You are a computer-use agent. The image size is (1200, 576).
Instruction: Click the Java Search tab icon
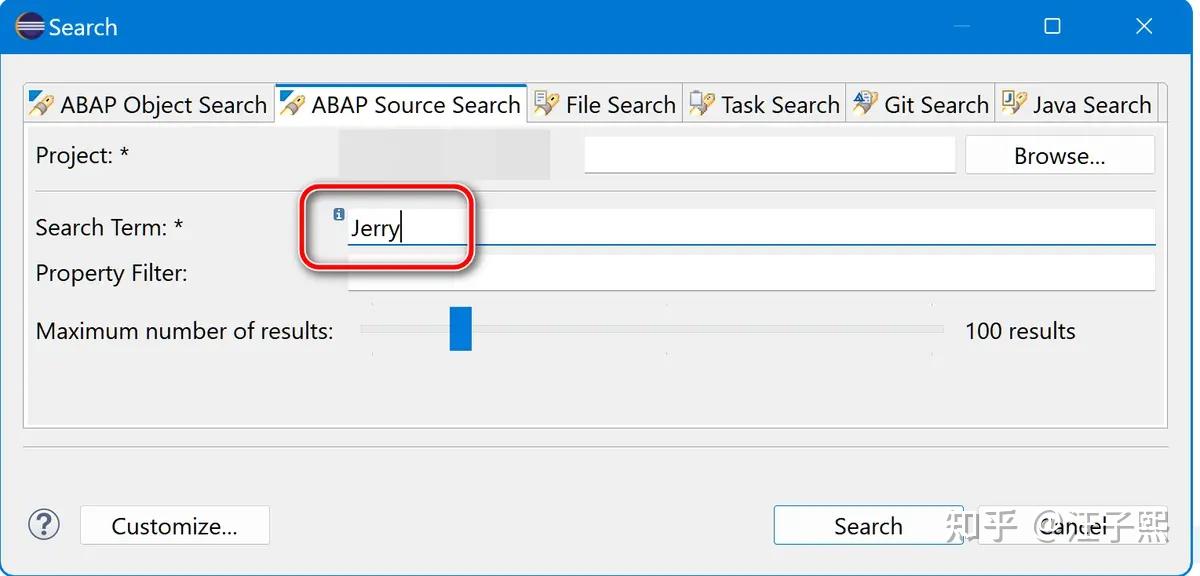[1014, 103]
